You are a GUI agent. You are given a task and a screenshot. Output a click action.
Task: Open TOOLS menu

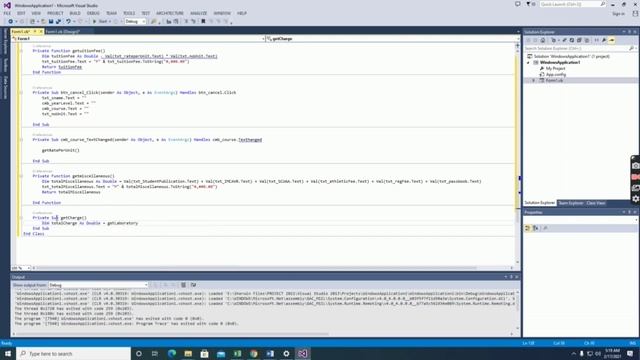point(129,13)
